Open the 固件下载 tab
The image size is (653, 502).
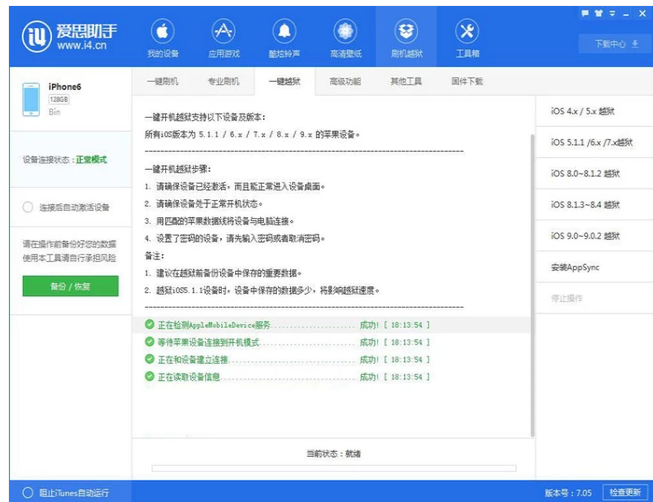click(x=466, y=80)
